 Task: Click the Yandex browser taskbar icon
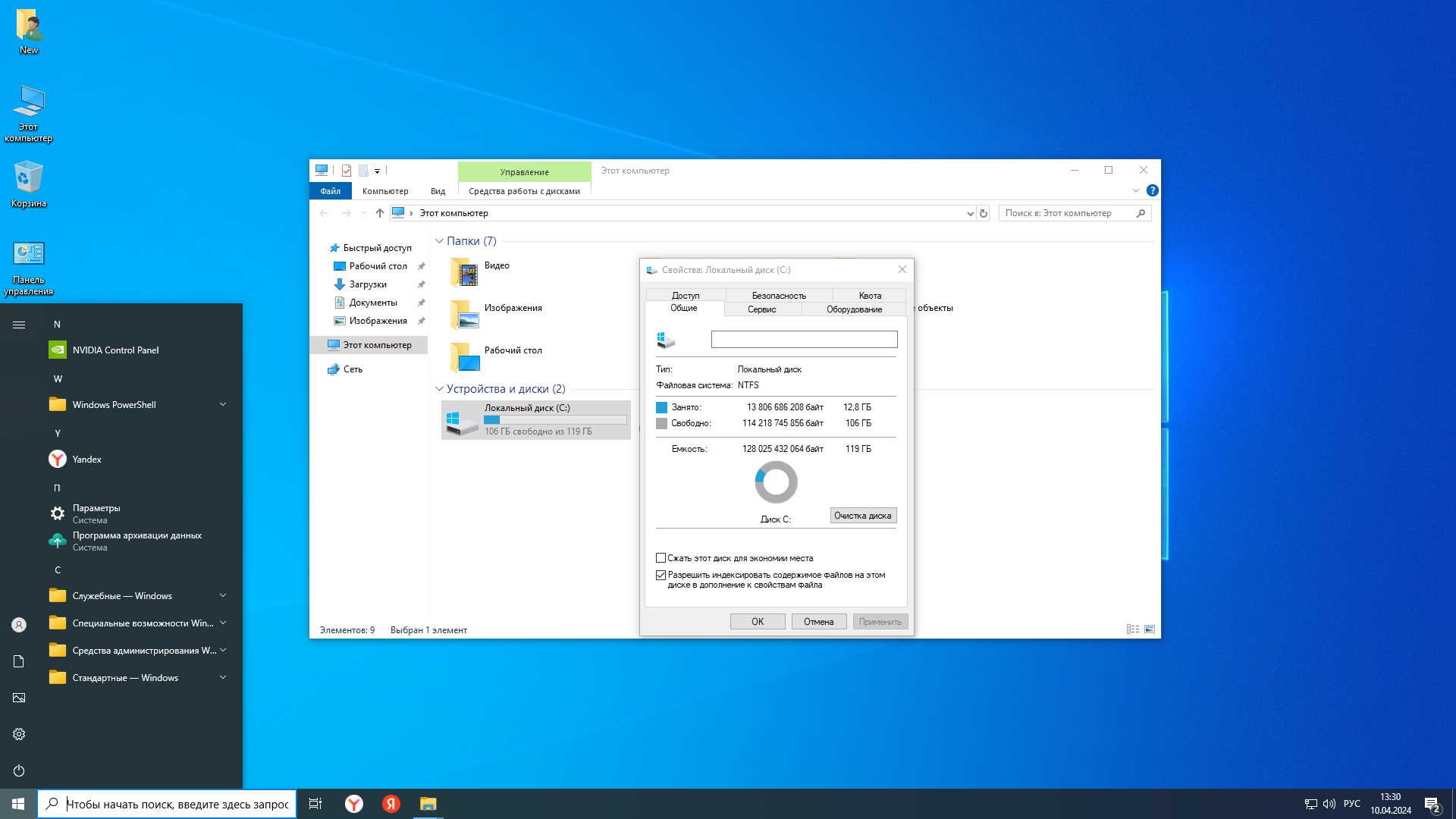(x=353, y=804)
